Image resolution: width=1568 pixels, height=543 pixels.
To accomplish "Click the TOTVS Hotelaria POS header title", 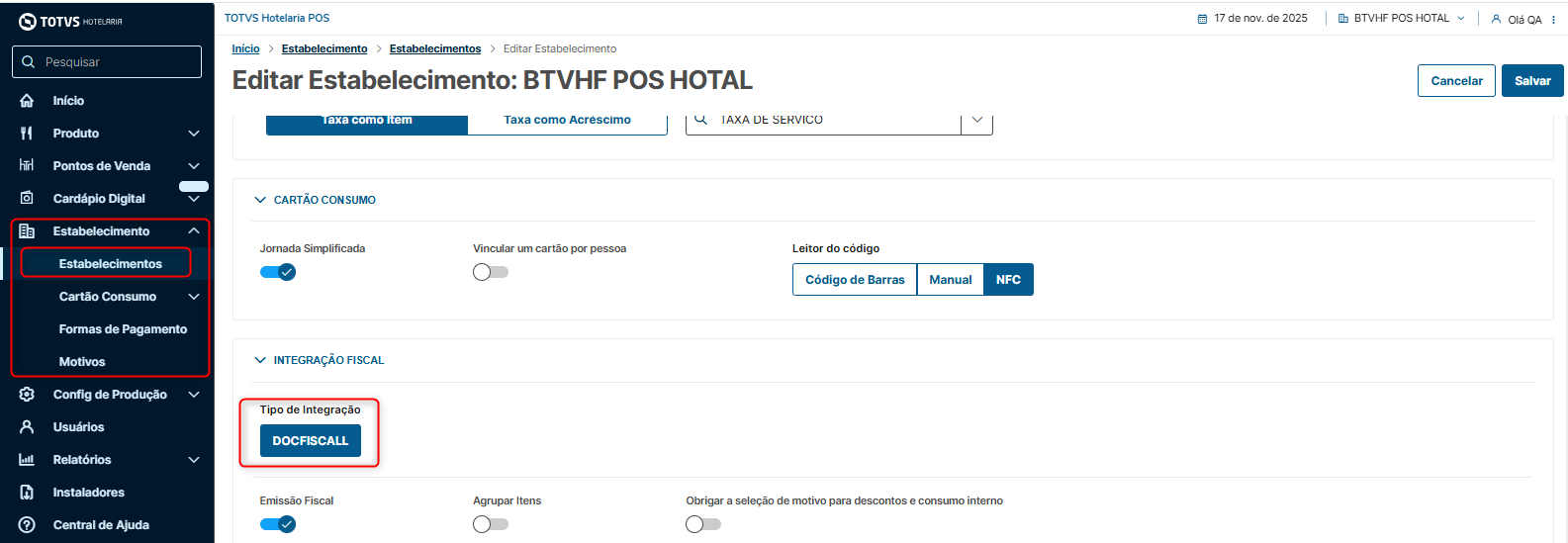I will (x=277, y=18).
